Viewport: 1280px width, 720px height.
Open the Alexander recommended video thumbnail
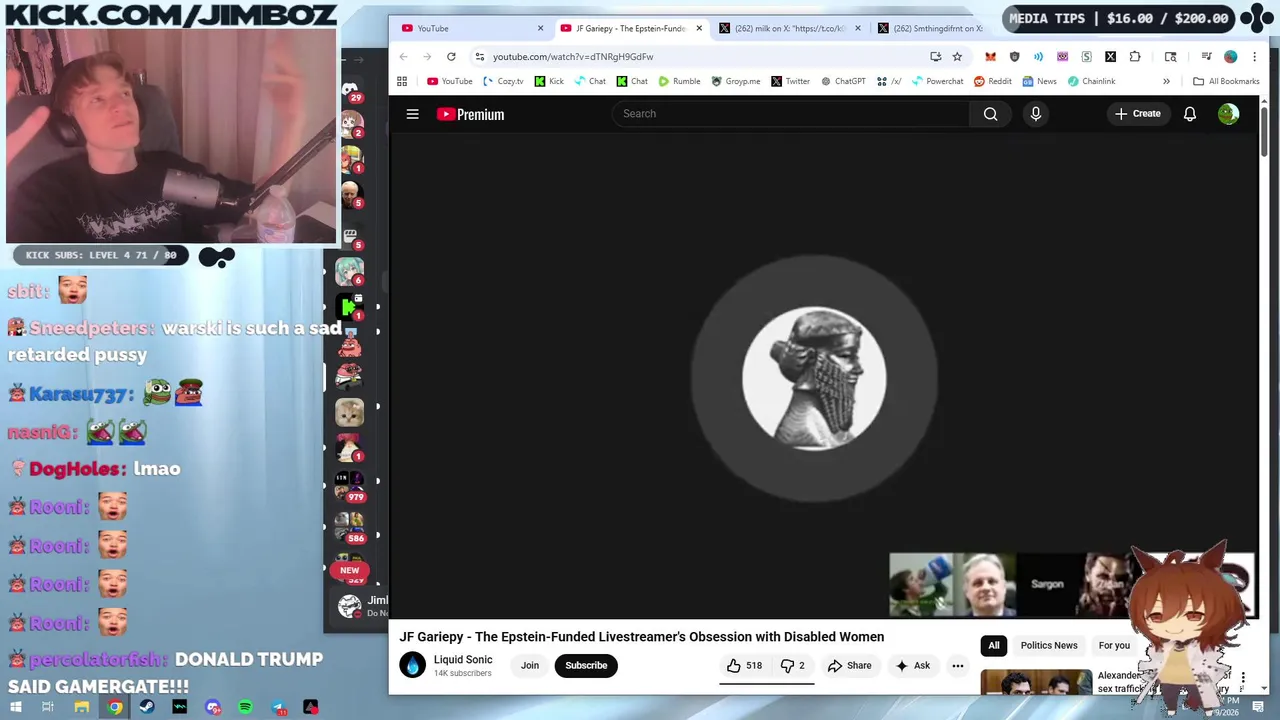click(1036, 682)
